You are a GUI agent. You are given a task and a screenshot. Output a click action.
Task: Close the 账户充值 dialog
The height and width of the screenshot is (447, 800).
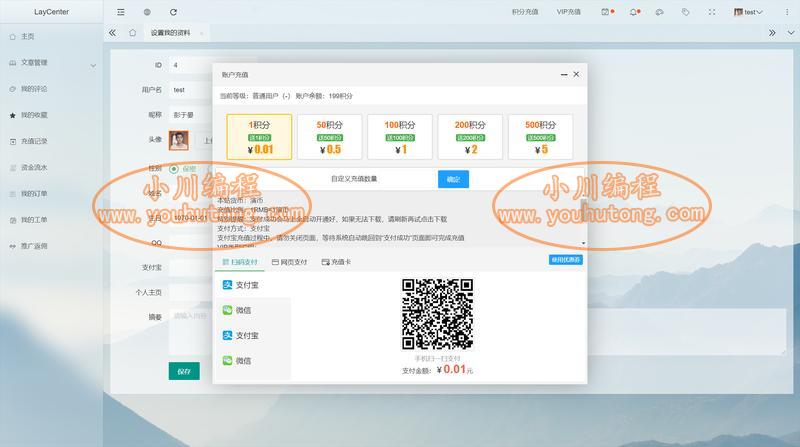tap(577, 74)
